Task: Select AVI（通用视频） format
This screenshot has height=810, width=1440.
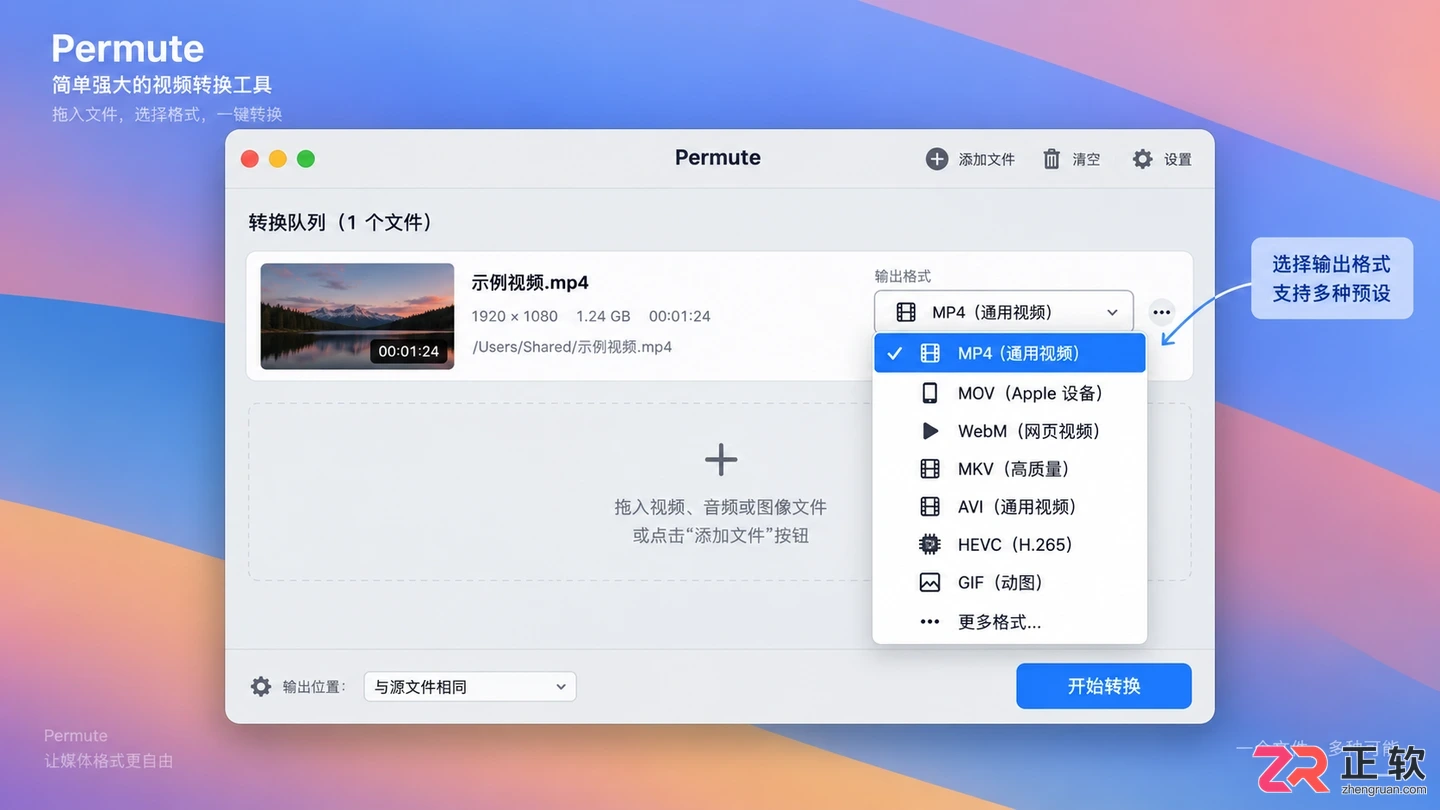Action: click(1010, 507)
